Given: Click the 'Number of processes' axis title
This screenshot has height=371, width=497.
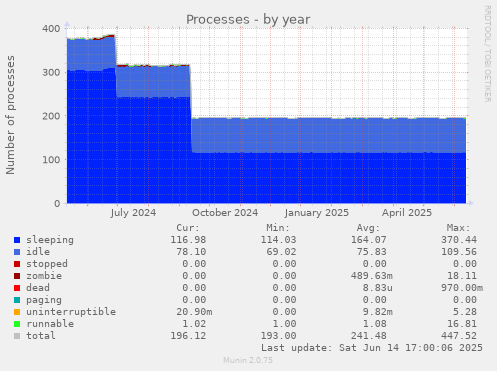Looking at the screenshot, I should point(10,115).
